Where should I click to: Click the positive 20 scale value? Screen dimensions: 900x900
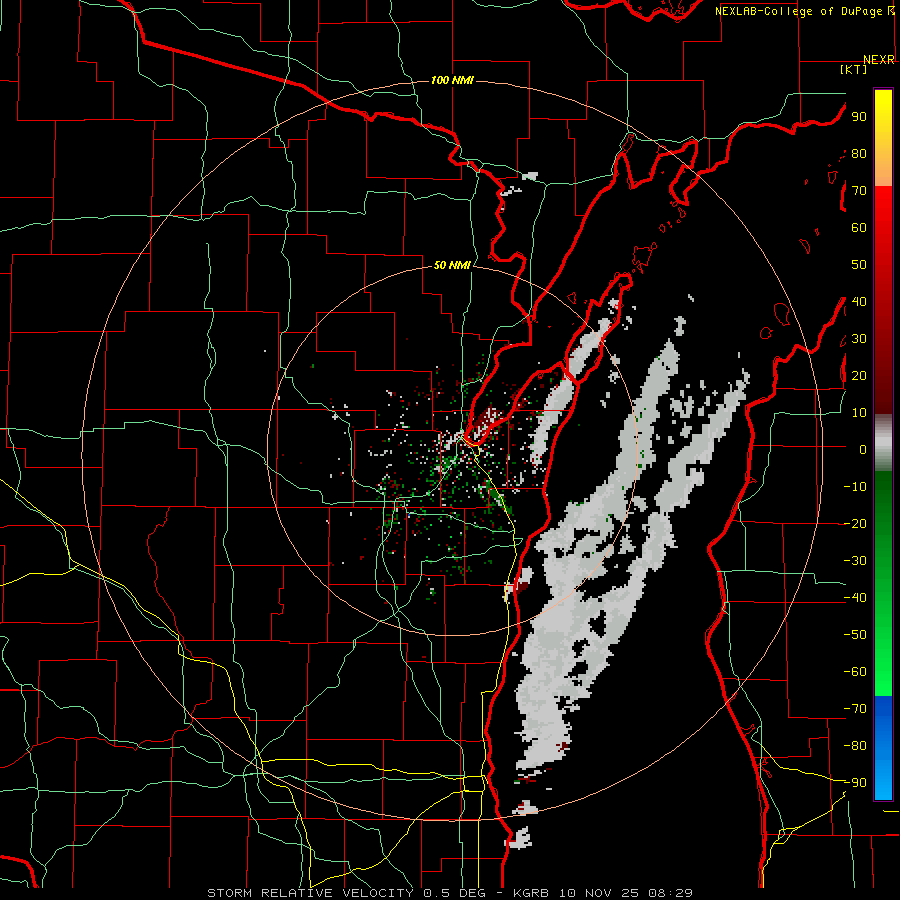click(859, 375)
